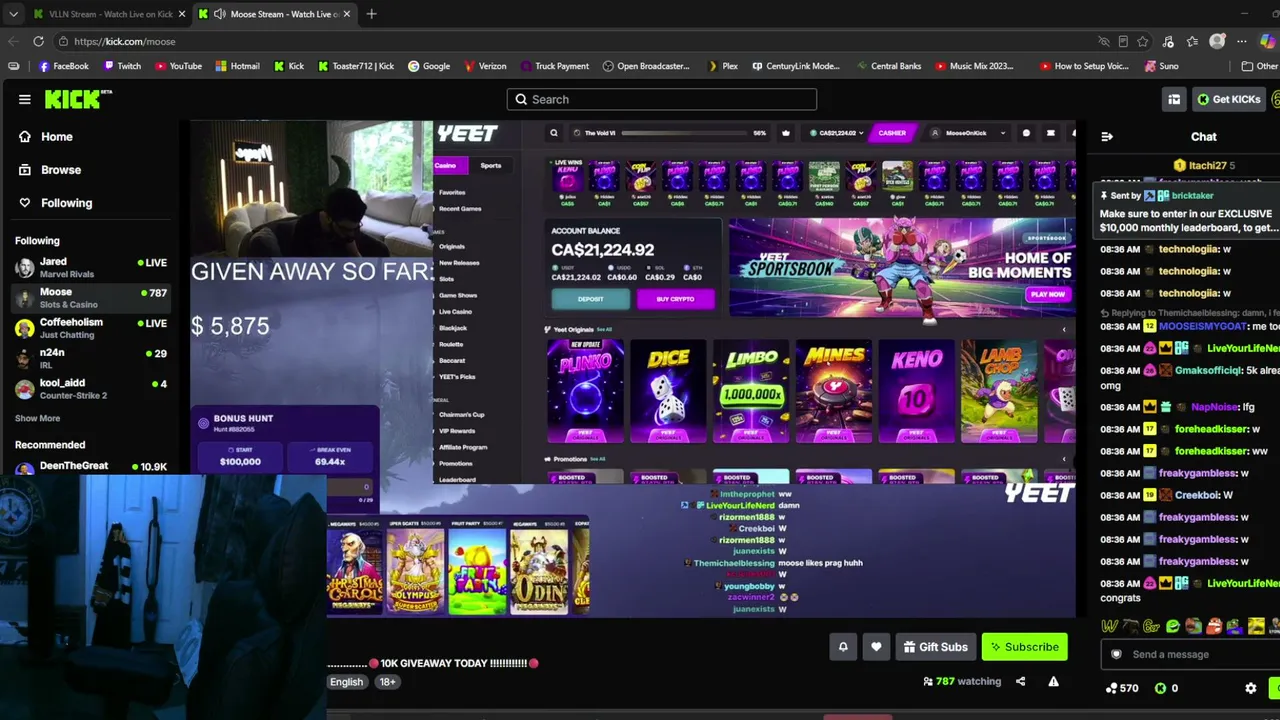Click the Gift Subs button
Screen dimensions: 1280x720
pyautogui.click(x=936, y=647)
